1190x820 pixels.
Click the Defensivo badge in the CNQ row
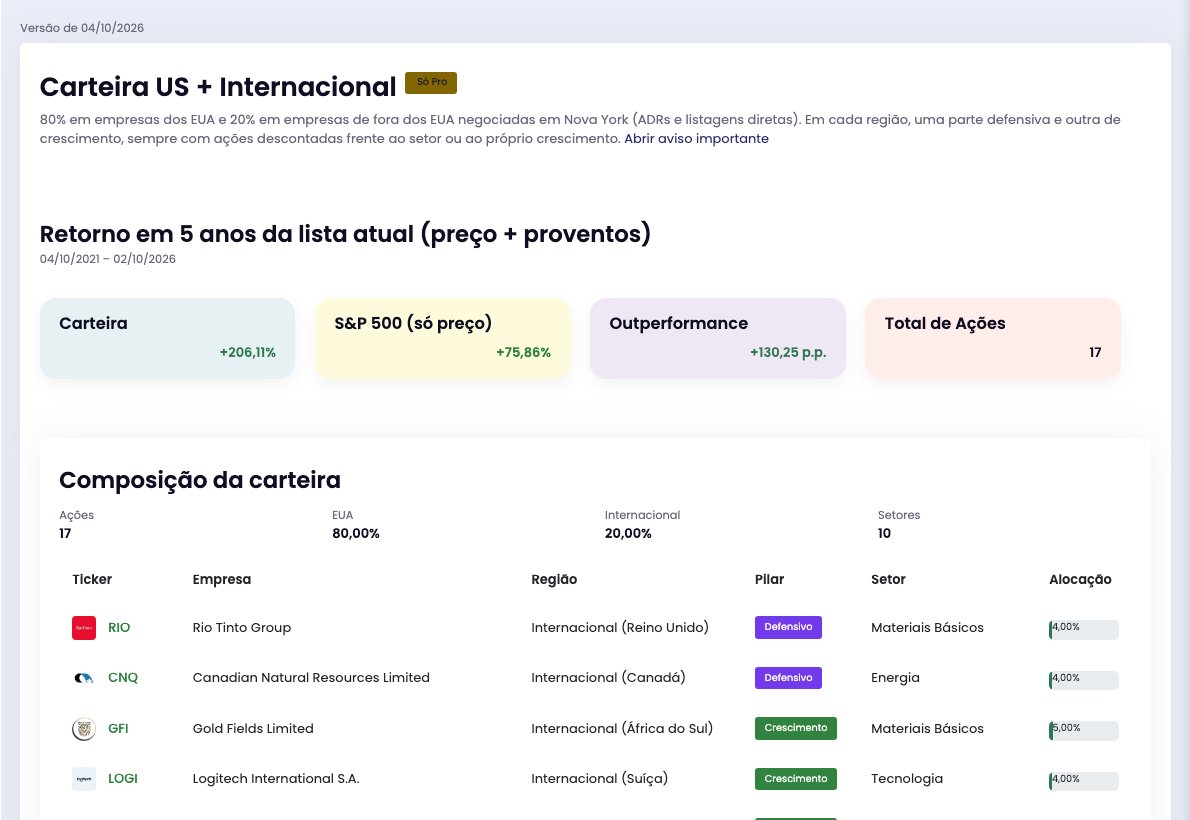pyautogui.click(x=788, y=678)
